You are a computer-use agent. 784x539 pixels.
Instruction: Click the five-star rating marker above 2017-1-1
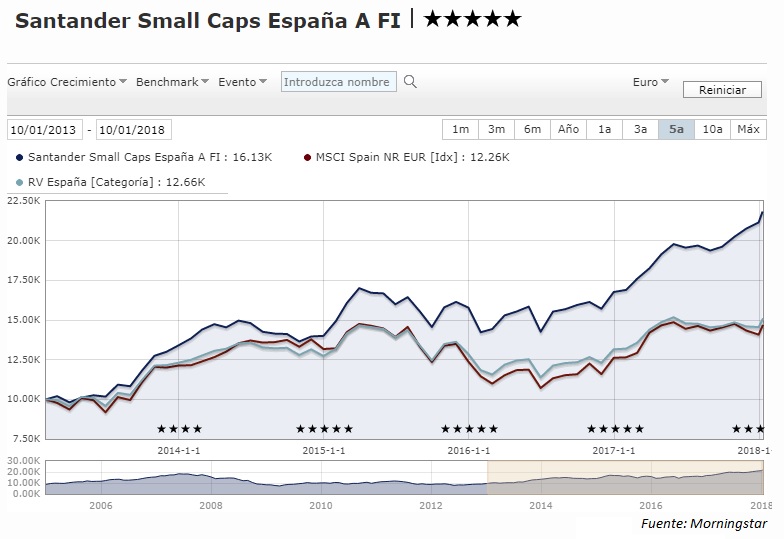[615, 429]
